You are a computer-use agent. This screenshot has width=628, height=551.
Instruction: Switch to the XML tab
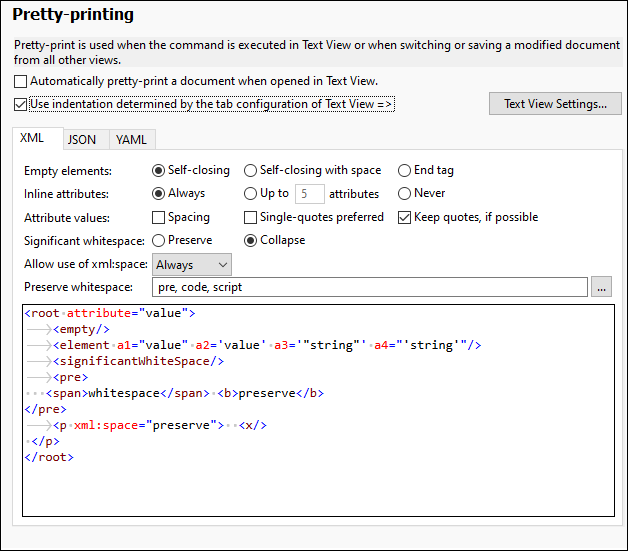(x=32, y=139)
